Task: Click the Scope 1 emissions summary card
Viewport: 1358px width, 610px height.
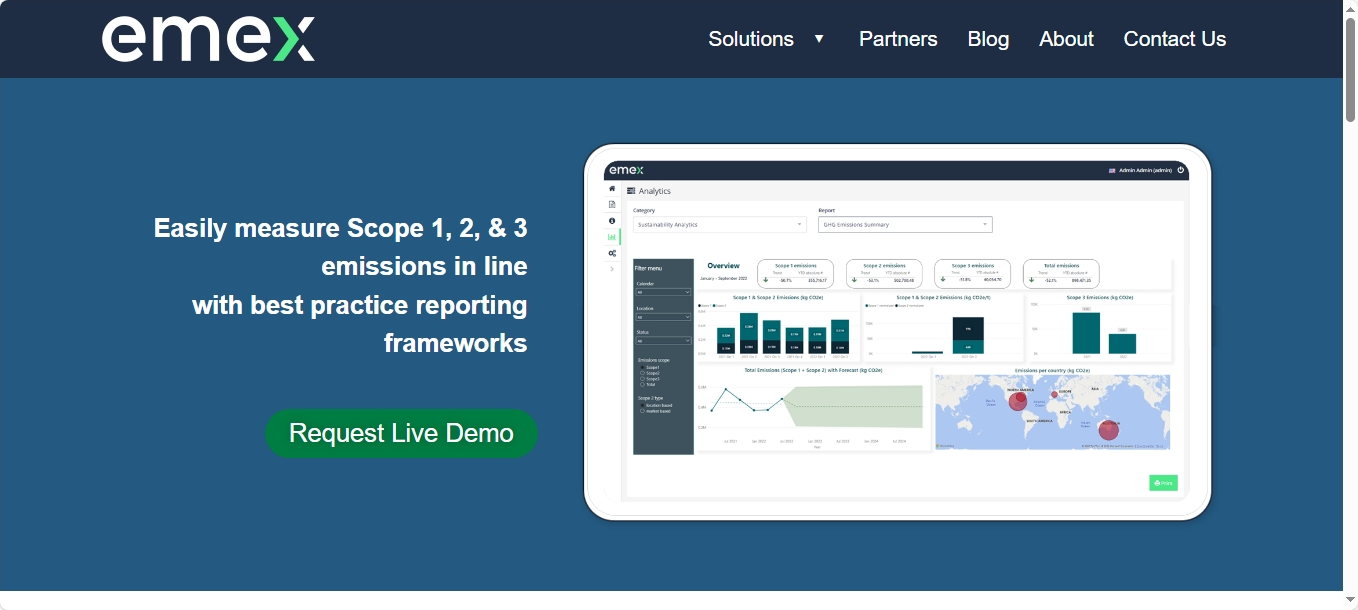Action: (795, 274)
